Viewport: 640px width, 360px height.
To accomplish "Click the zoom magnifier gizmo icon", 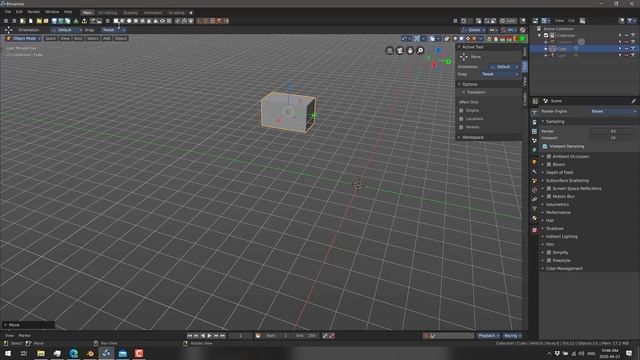I will [420, 51].
